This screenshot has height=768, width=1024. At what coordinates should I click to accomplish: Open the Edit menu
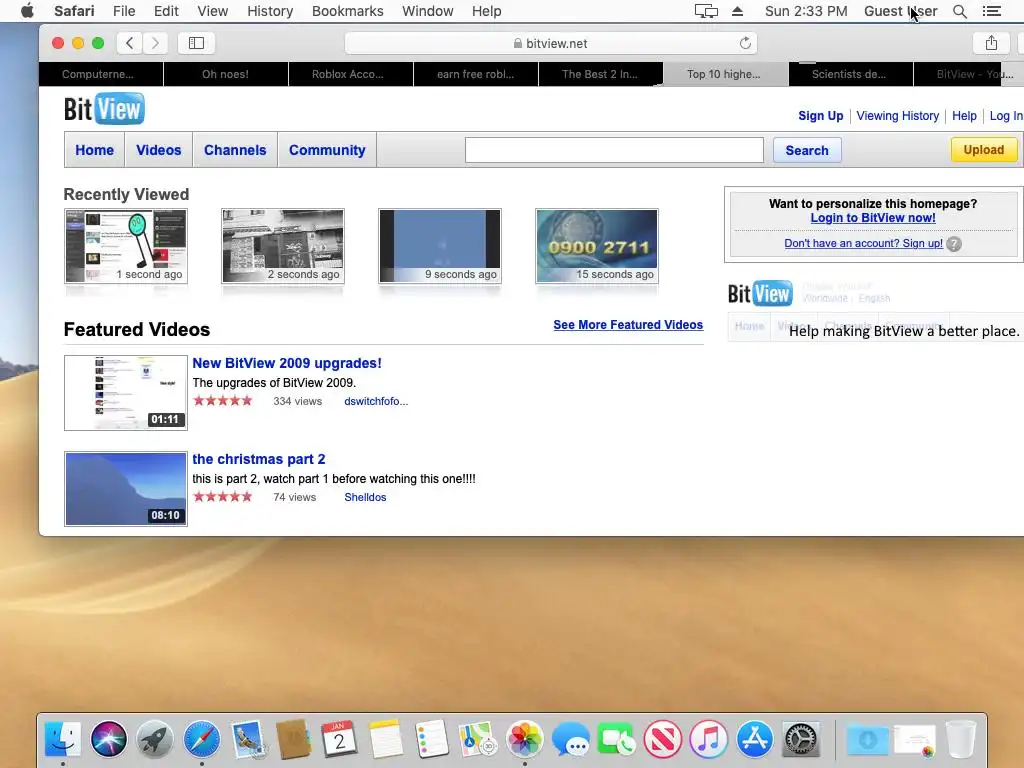point(166,11)
